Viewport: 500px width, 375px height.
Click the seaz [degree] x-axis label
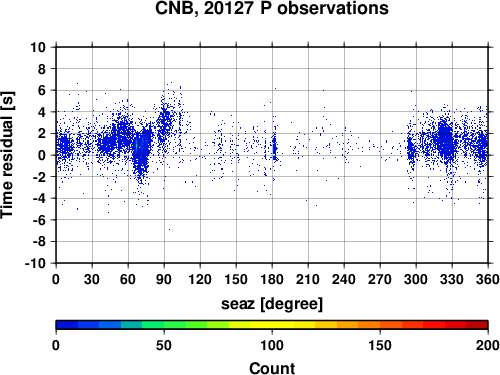tap(272, 304)
